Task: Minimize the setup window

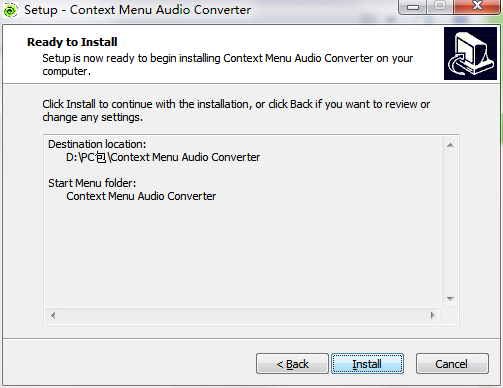Action: pyautogui.click(x=413, y=7)
